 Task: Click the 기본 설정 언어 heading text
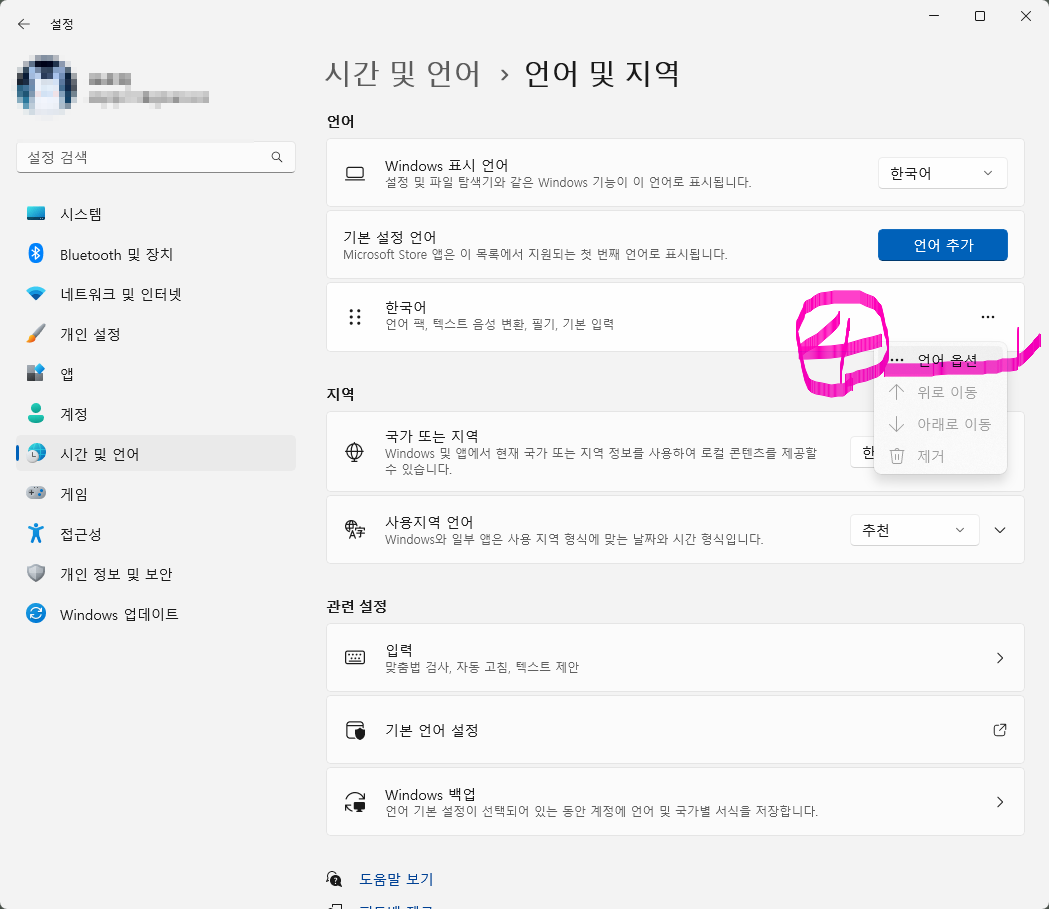(x=389, y=237)
